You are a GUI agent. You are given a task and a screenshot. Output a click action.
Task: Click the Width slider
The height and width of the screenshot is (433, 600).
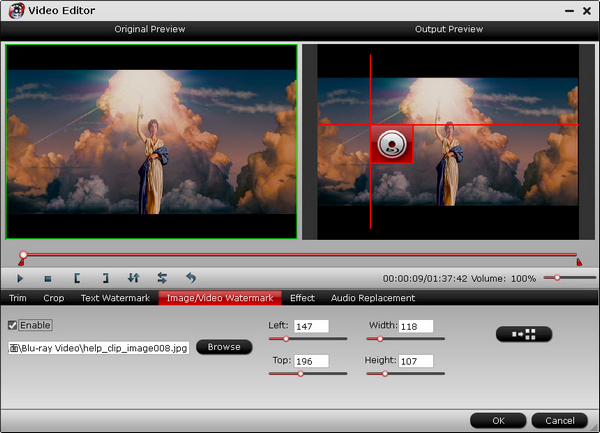(406, 339)
